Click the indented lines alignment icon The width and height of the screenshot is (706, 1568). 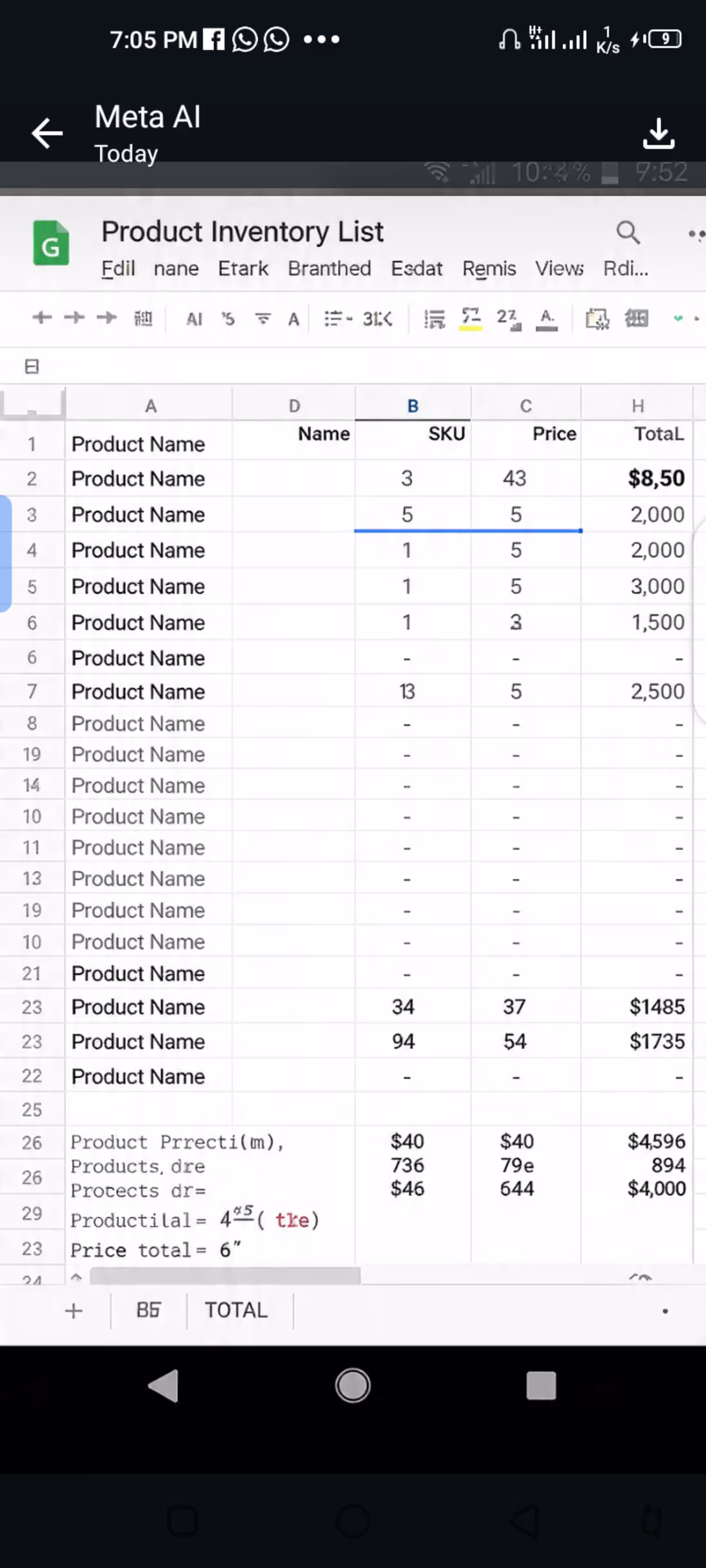(435, 319)
